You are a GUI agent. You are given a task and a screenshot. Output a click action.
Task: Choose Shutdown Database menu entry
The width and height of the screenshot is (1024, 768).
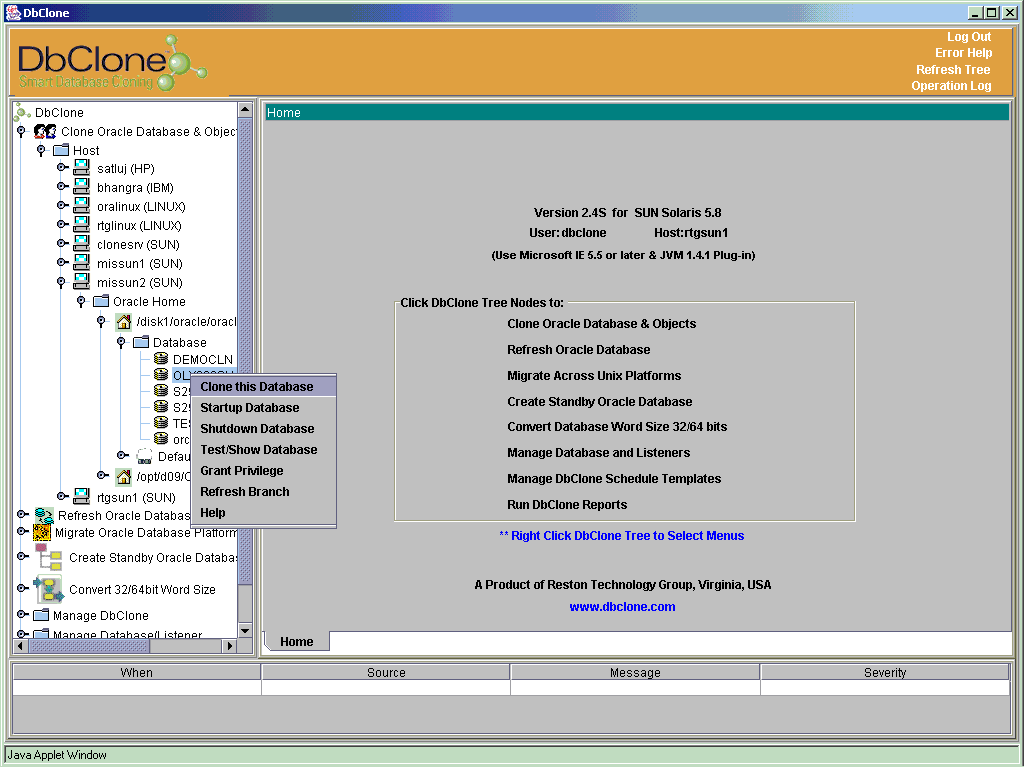coord(263,428)
